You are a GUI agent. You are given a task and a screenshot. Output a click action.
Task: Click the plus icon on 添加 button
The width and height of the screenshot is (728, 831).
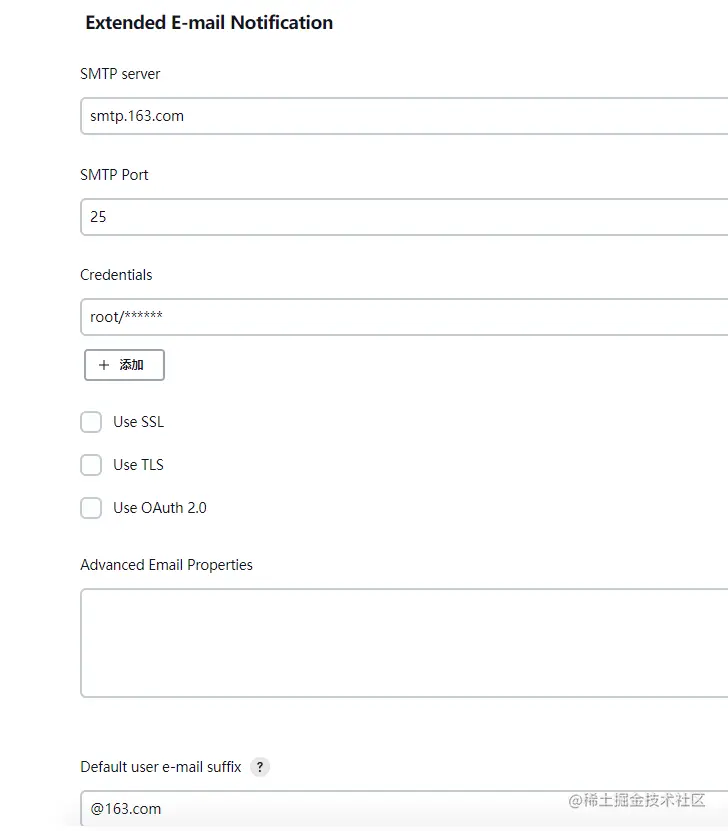[104, 365]
